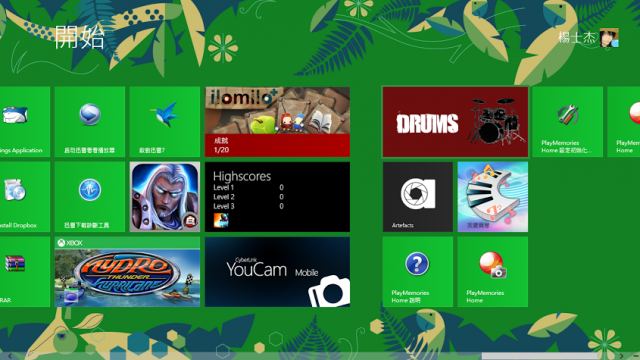Launch PlayMemories Home tile with camera icon
This screenshot has width=640, height=360.
[493, 272]
